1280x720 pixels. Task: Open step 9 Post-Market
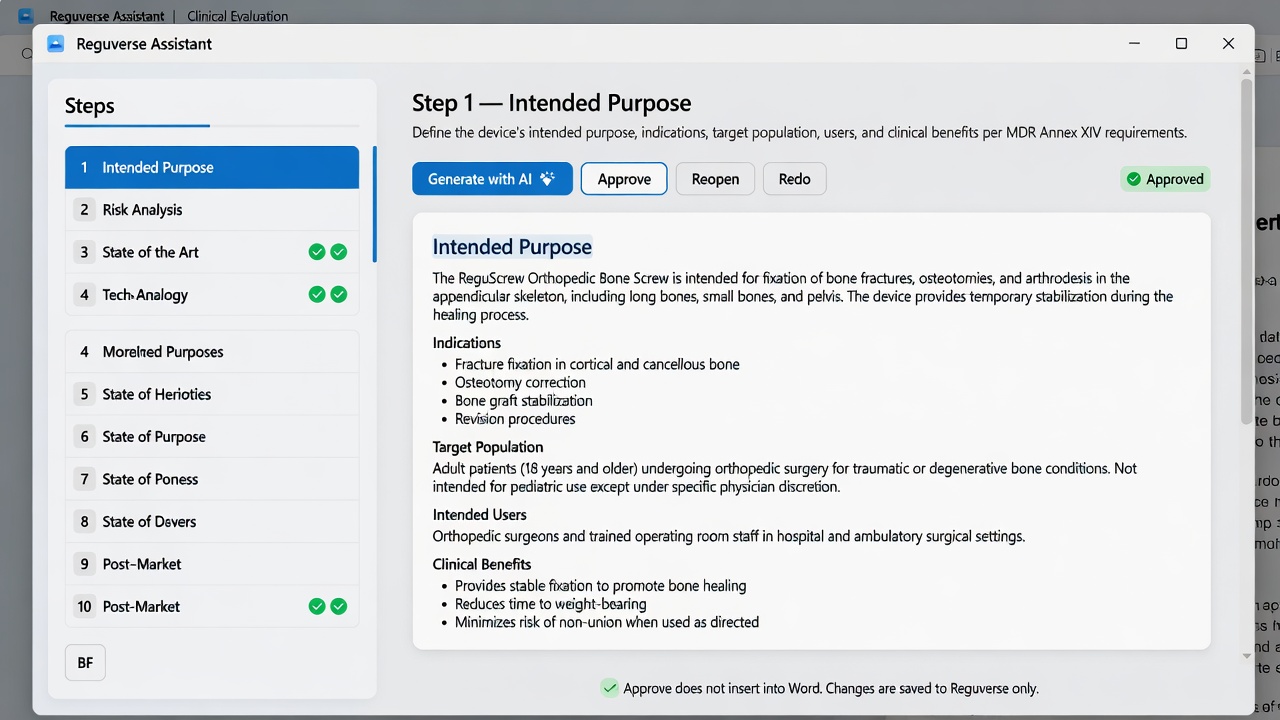[212, 564]
